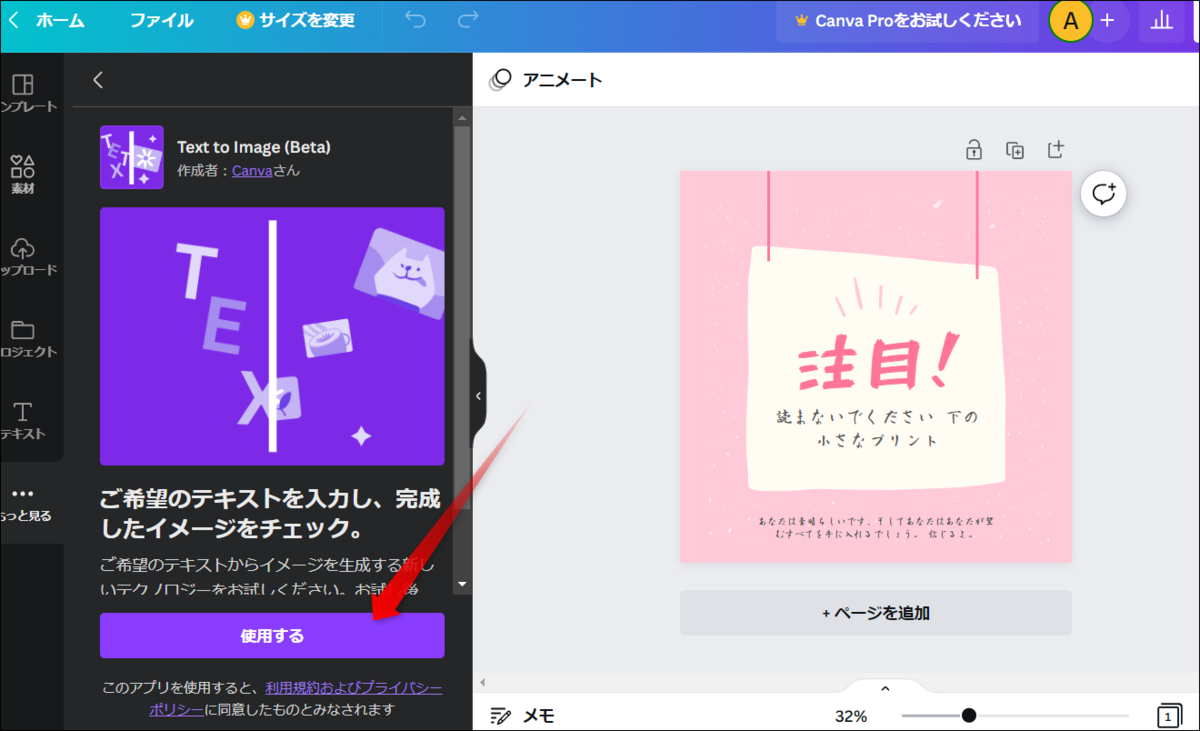
Task: Add a comment with bubble icon
Action: click(x=1104, y=194)
